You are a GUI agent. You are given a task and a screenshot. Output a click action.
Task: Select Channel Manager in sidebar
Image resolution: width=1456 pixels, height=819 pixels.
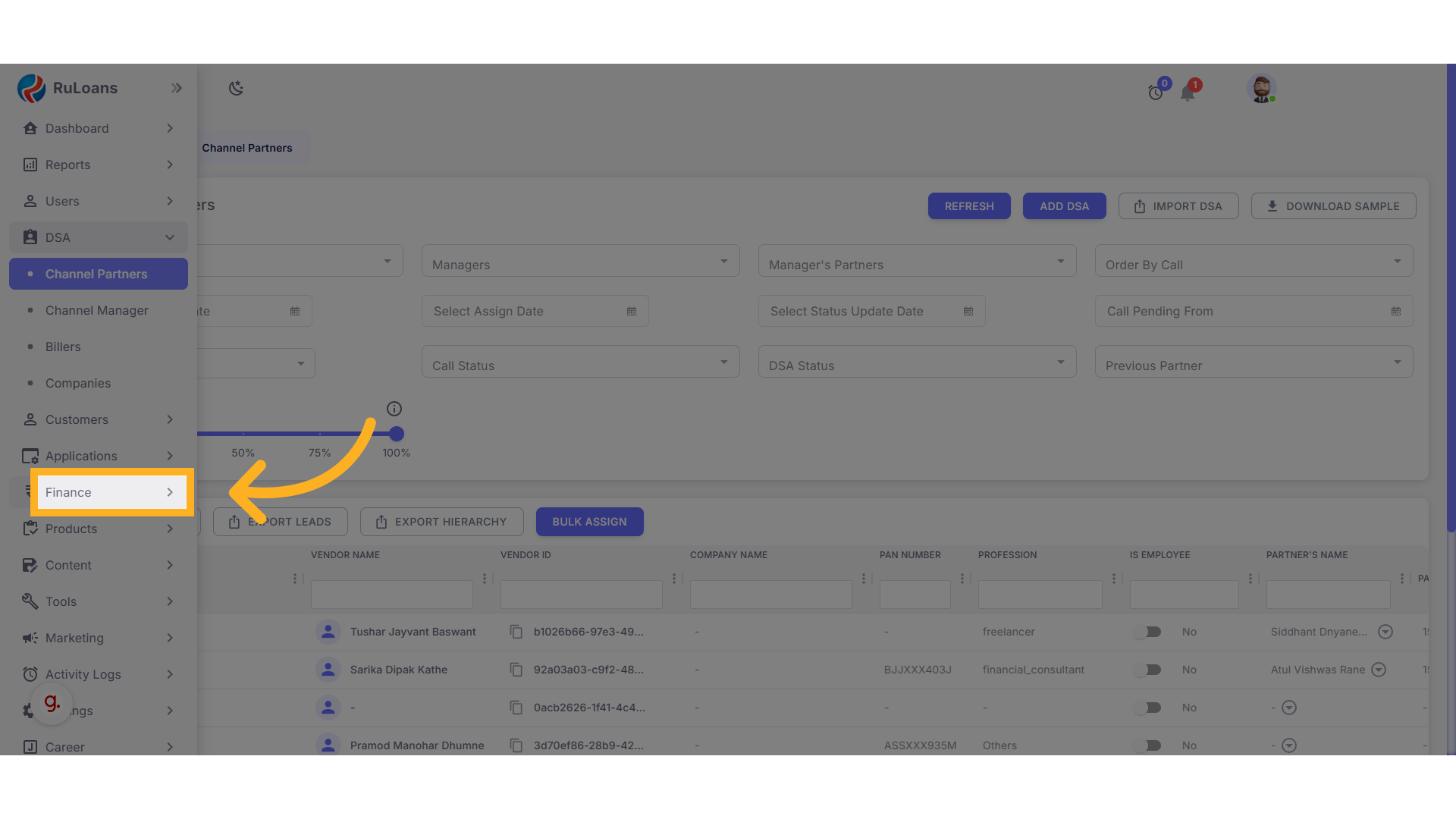click(97, 310)
